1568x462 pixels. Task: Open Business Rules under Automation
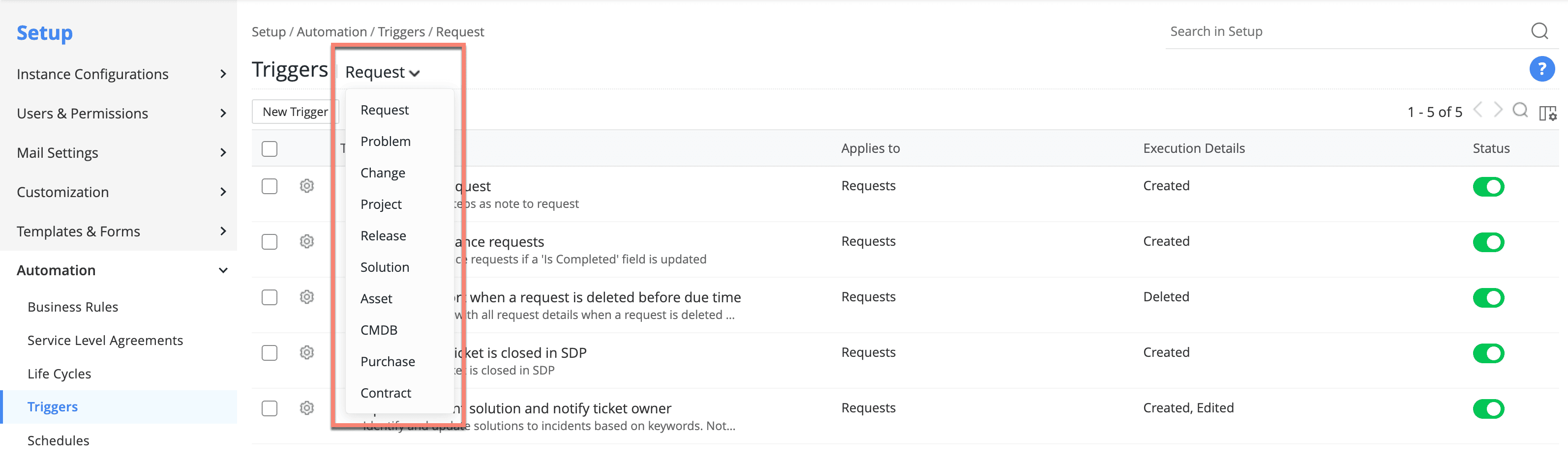73,307
